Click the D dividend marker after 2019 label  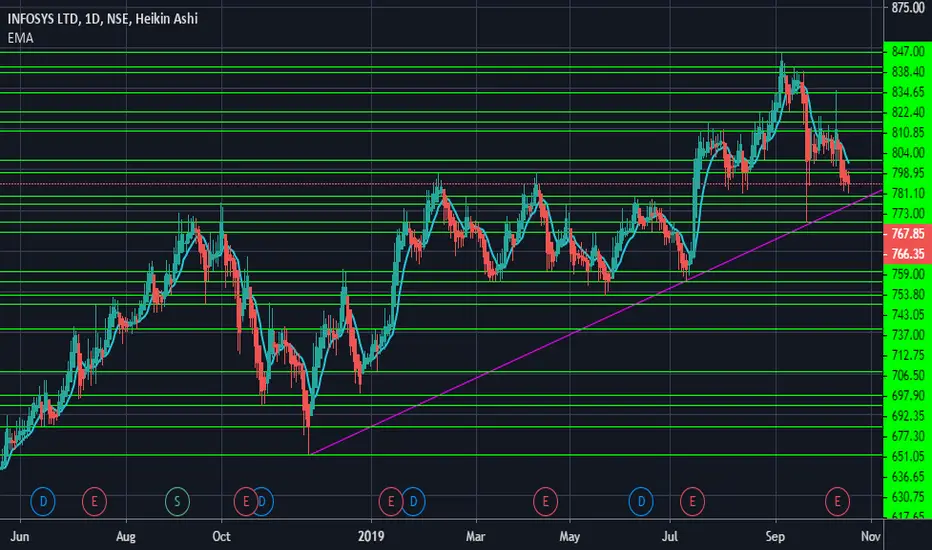click(414, 501)
